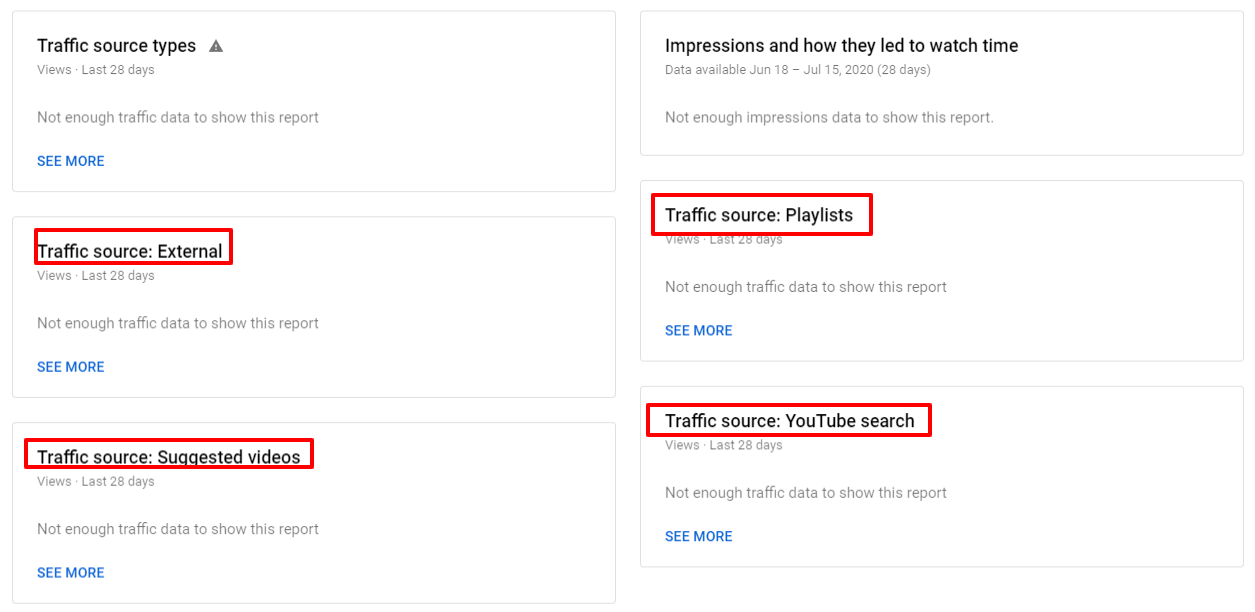Click the 'Not enough impressions data' message
1255x612 pixels.
pos(829,117)
